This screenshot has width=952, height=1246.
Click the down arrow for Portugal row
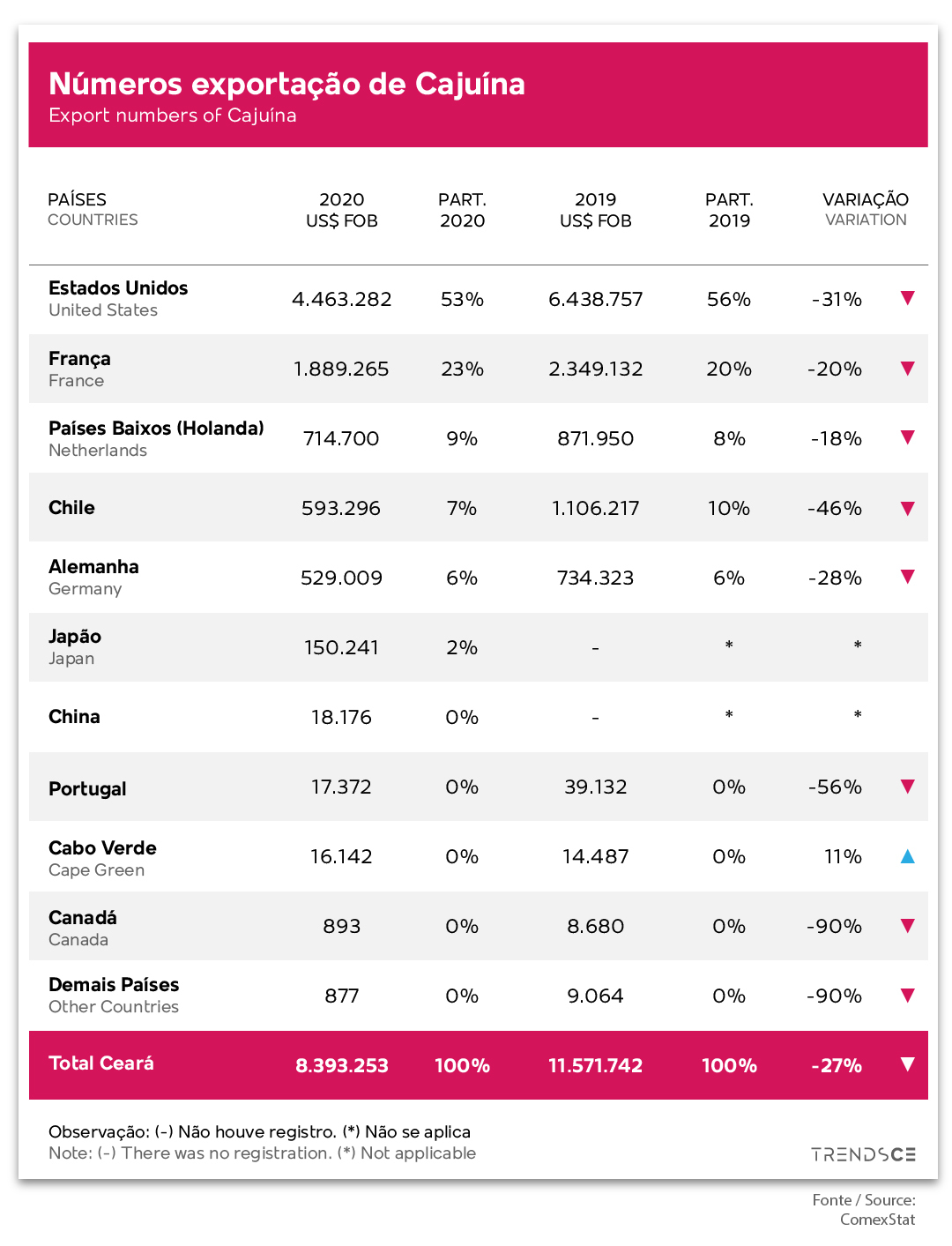908,787
